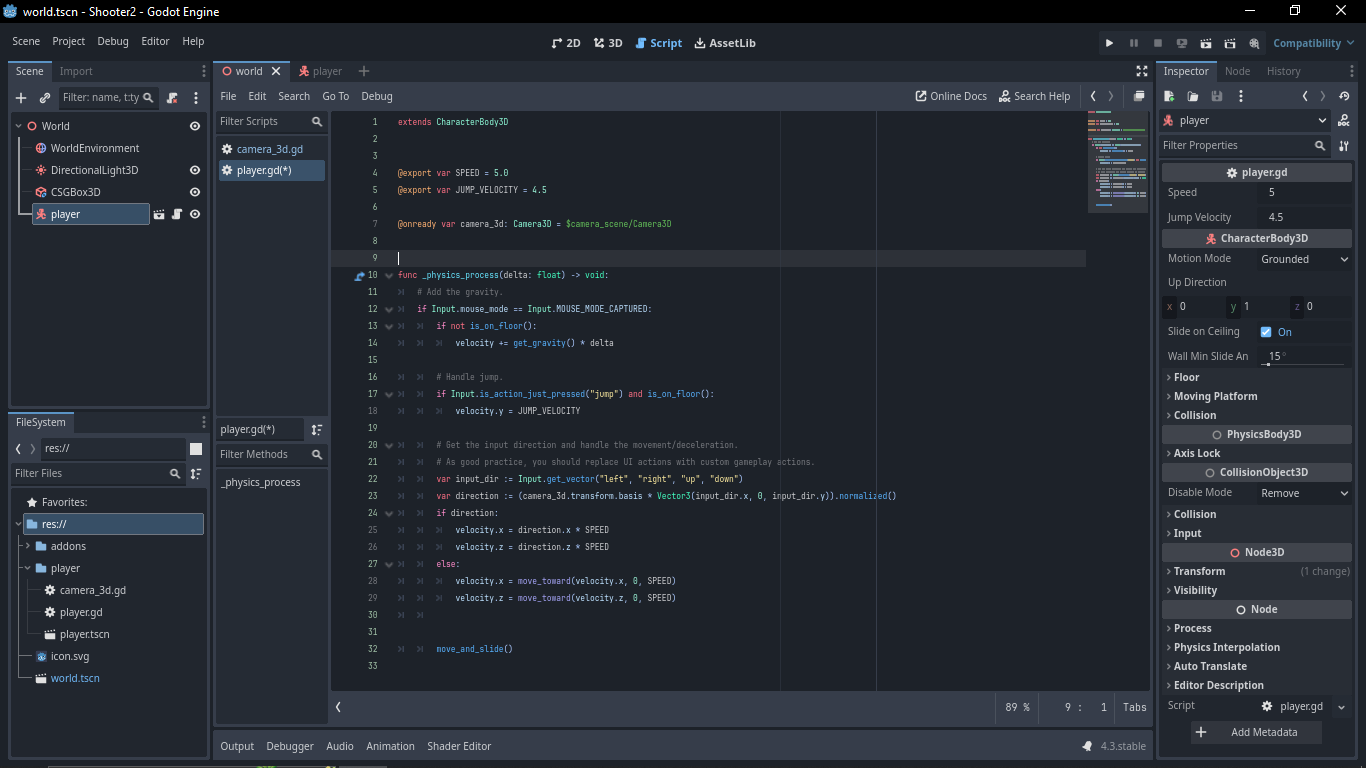
Task: Collapse the World root node
Action: pos(18,126)
